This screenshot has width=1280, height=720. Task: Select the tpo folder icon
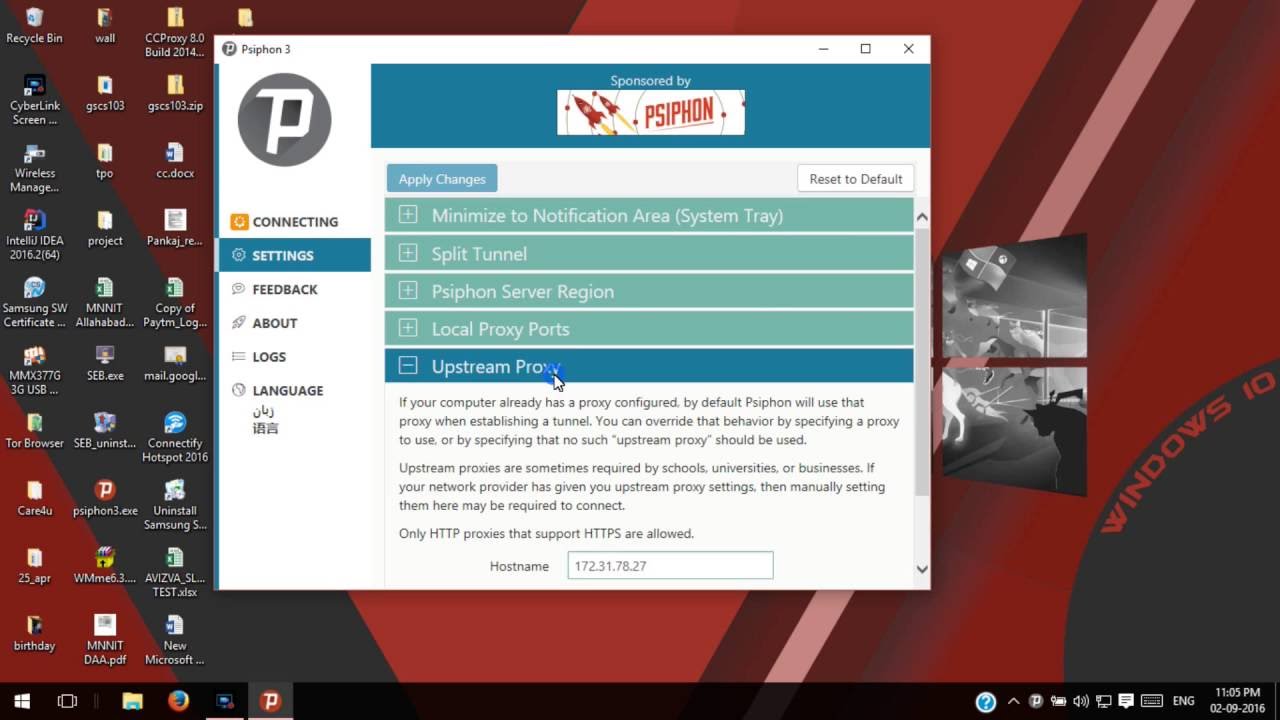click(105, 160)
